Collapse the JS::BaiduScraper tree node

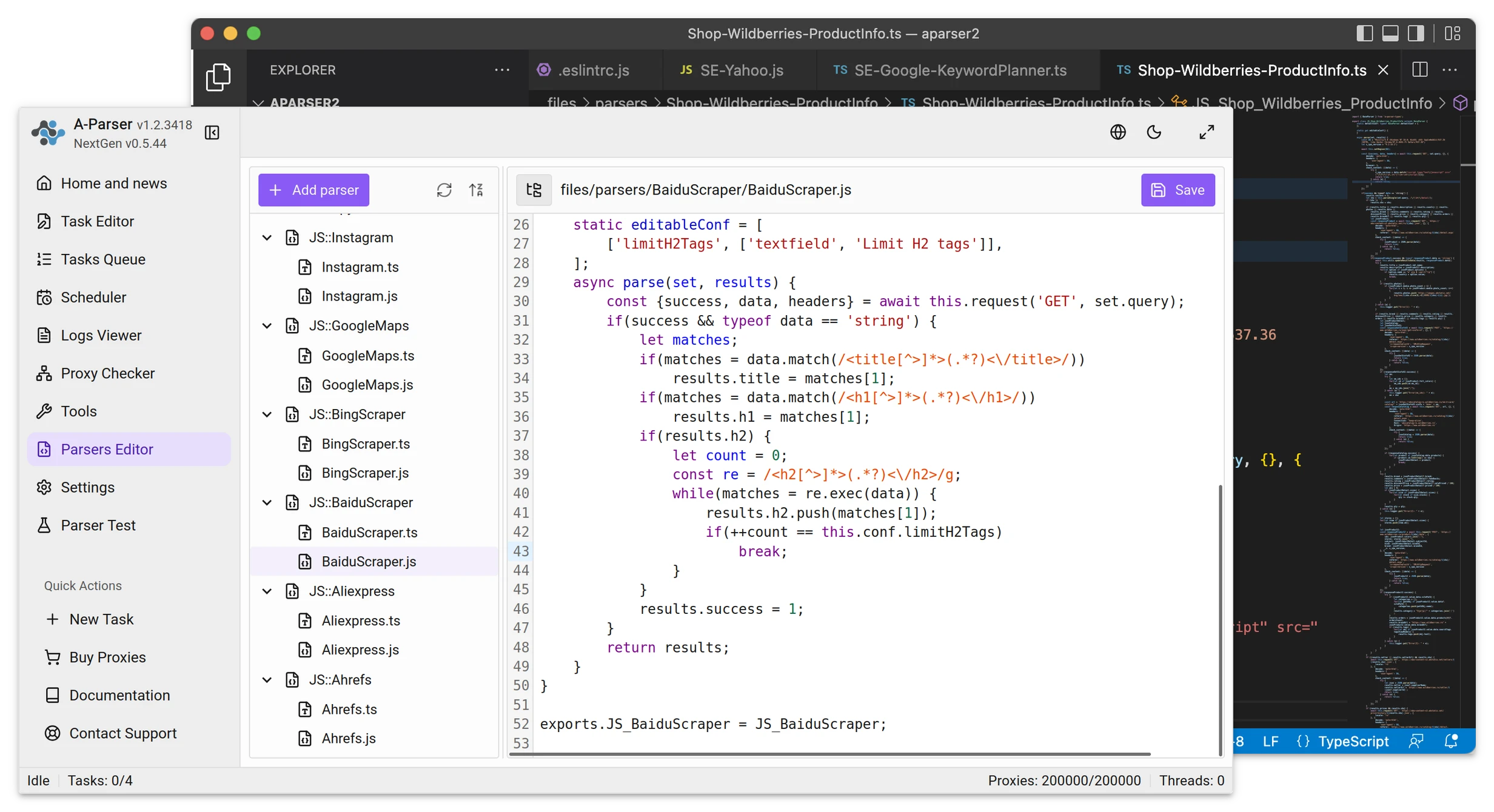click(267, 503)
